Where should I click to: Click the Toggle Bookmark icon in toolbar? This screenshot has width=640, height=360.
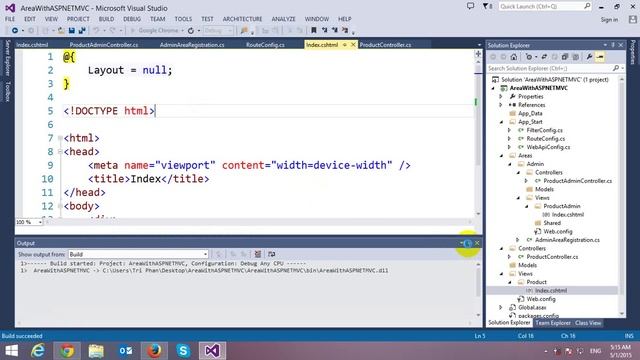tap(313, 31)
